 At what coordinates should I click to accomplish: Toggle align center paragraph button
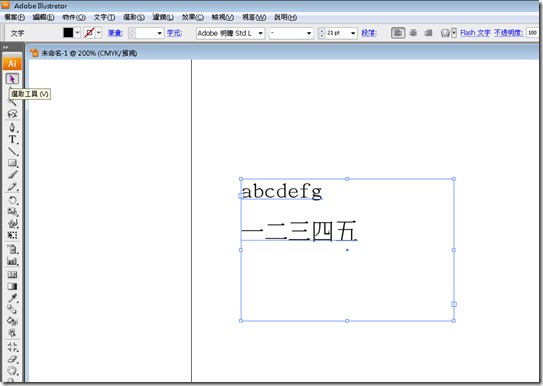413,33
